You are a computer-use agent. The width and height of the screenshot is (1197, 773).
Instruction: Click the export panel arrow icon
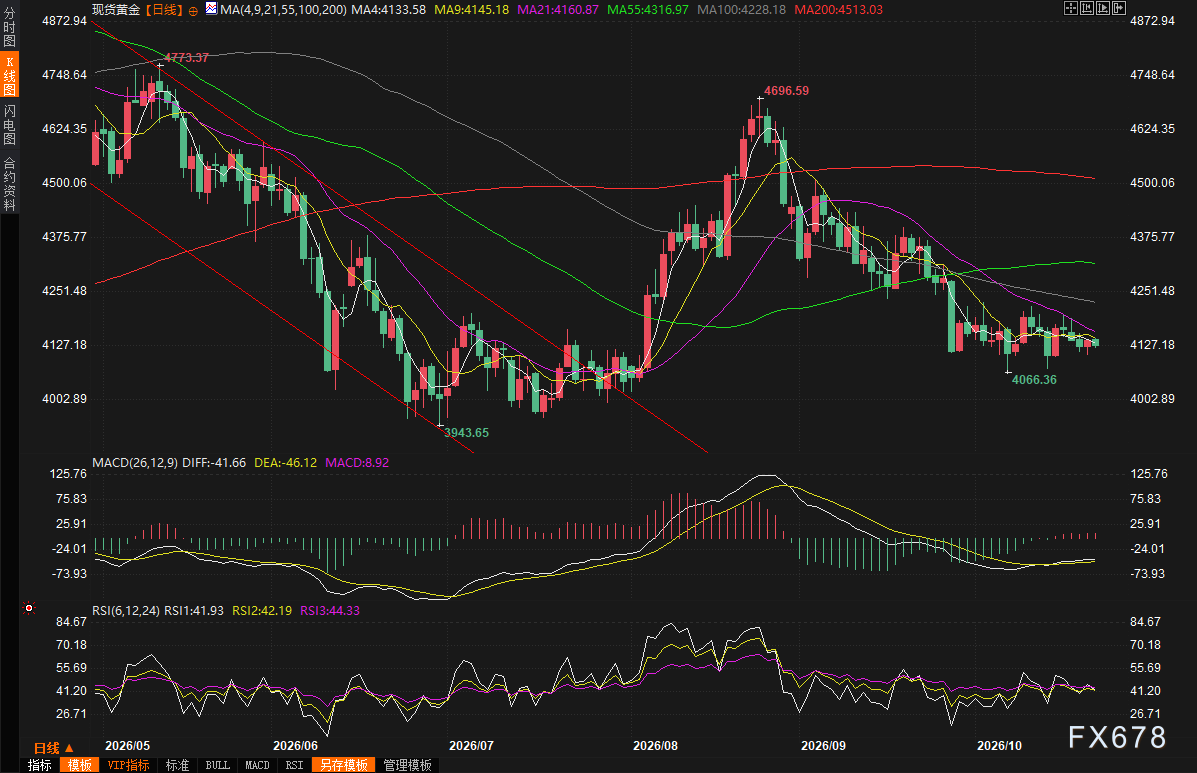coord(1119,8)
